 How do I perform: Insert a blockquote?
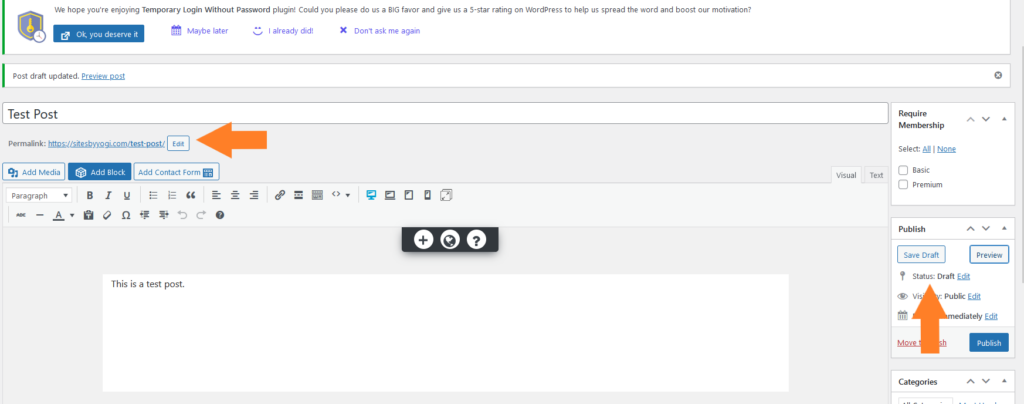click(x=190, y=195)
